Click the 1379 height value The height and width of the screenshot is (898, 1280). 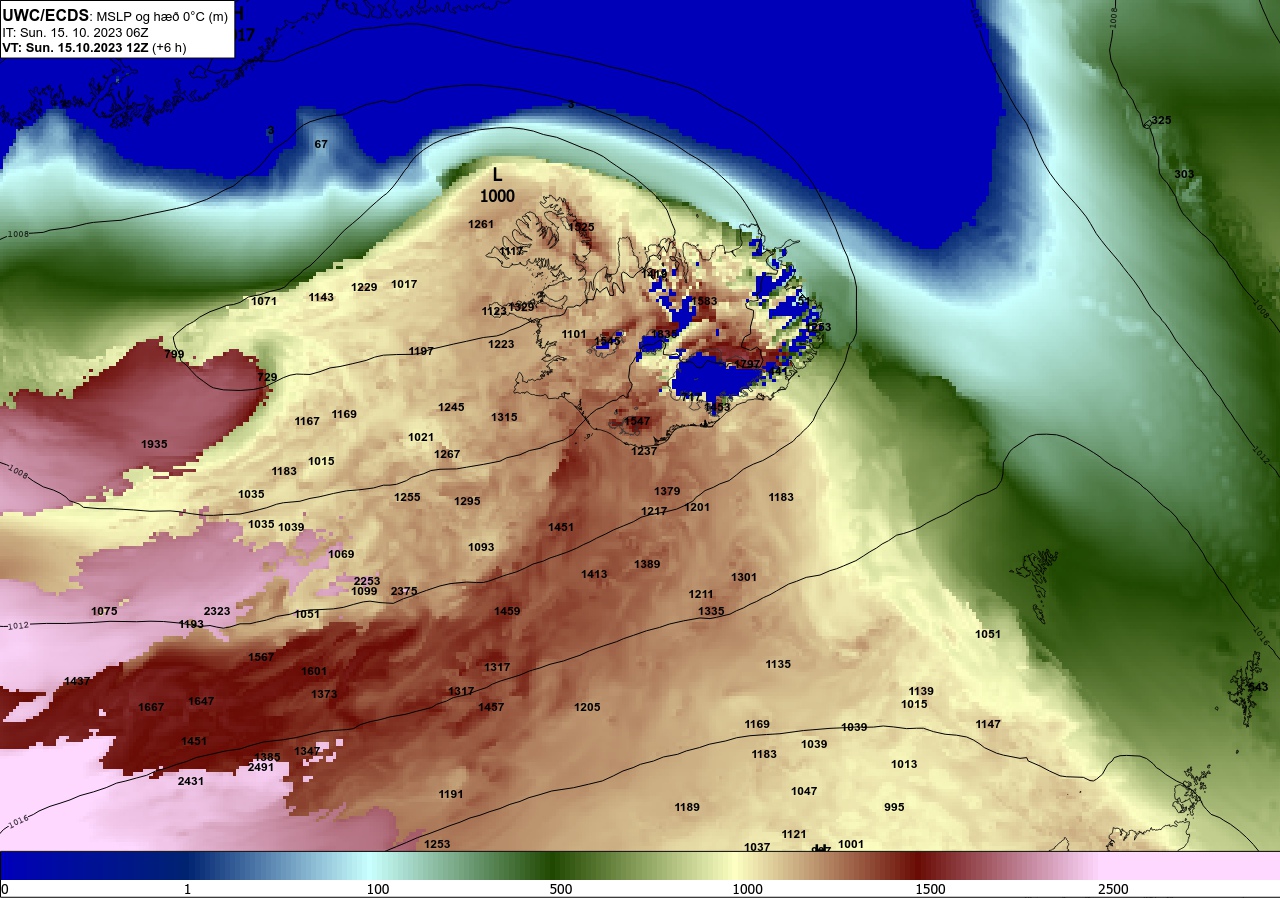(x=667, y=491)
